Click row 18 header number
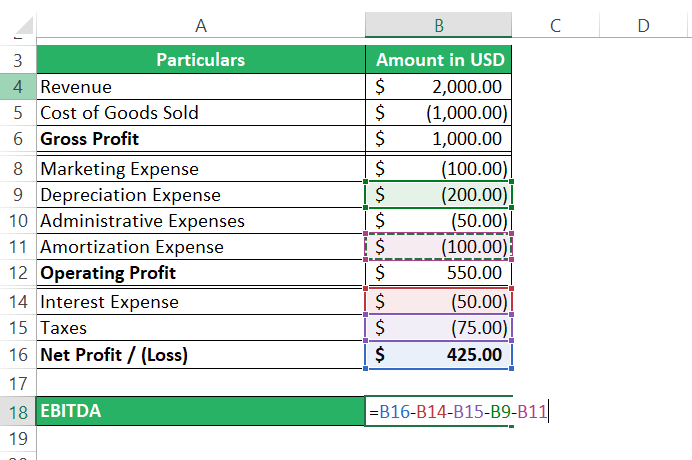 [x=18, y=410]
